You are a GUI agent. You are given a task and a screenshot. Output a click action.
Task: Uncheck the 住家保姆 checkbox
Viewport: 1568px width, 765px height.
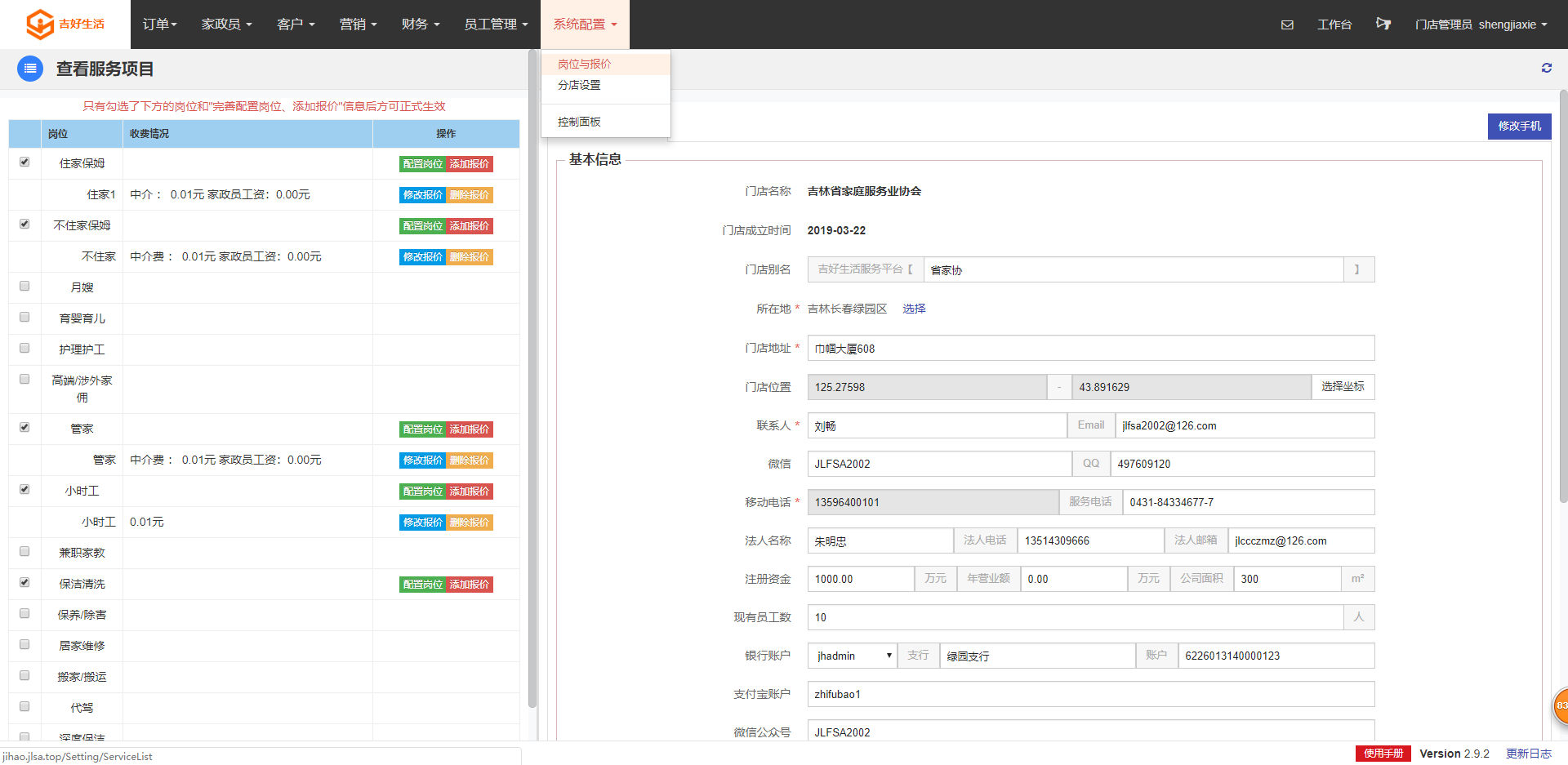pos(24,162)
